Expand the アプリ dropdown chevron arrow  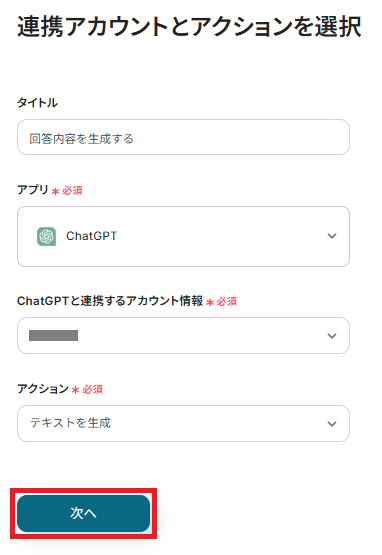tap(332, 236)
